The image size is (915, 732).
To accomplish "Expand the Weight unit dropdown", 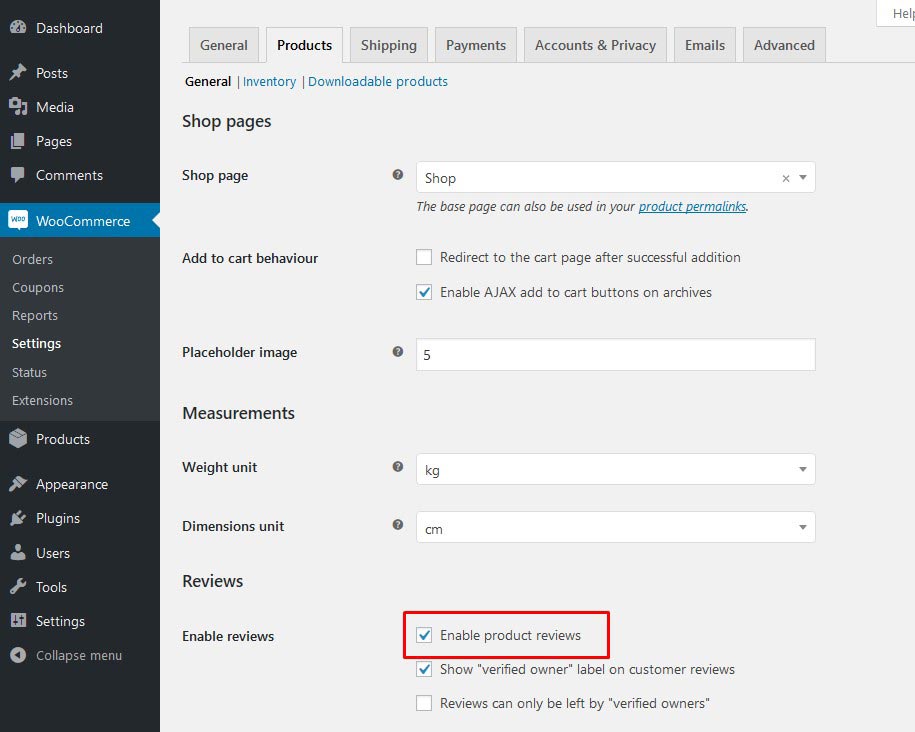I will (615, 469).
